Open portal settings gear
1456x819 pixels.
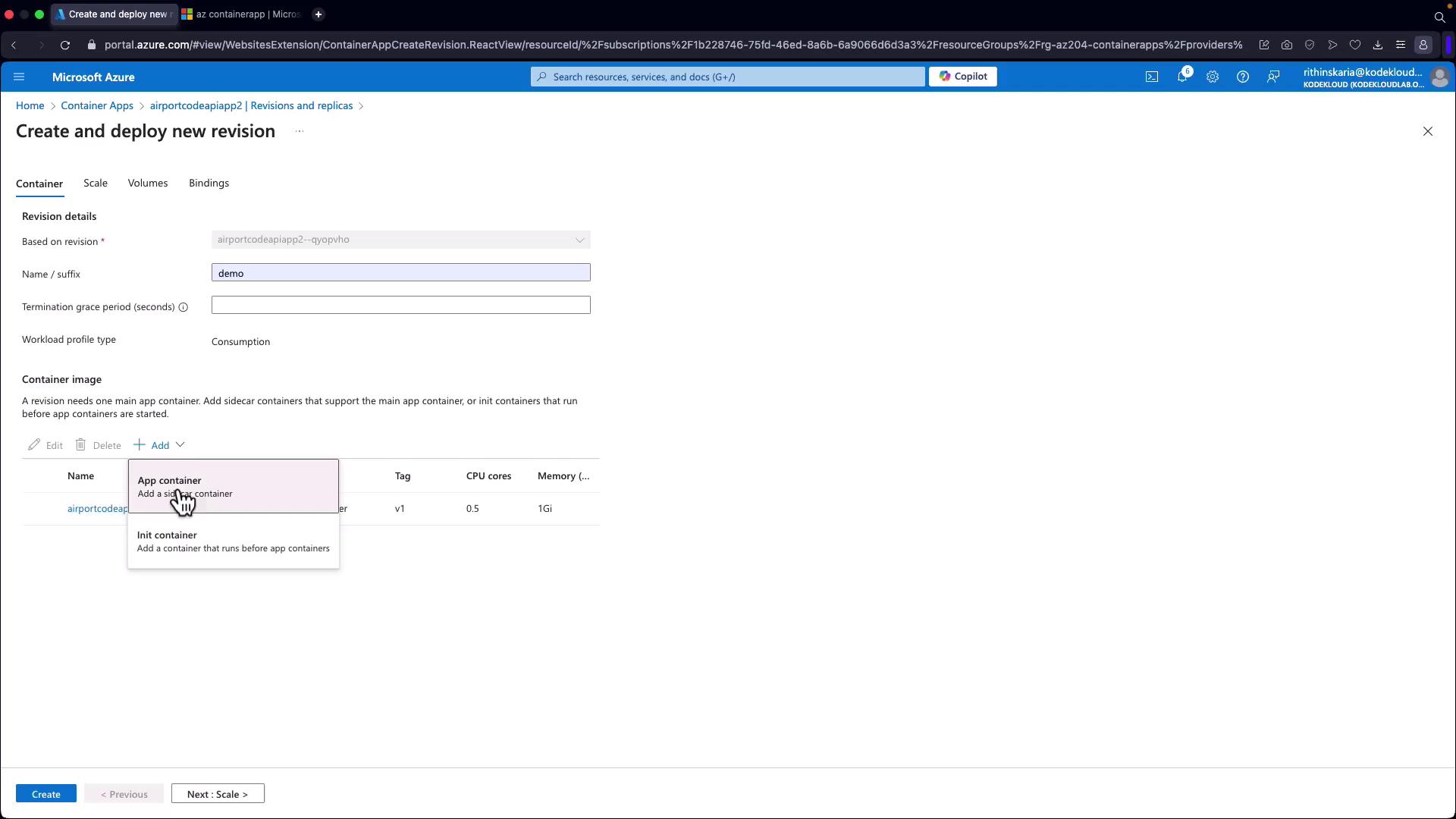(x=1212, y=77)
